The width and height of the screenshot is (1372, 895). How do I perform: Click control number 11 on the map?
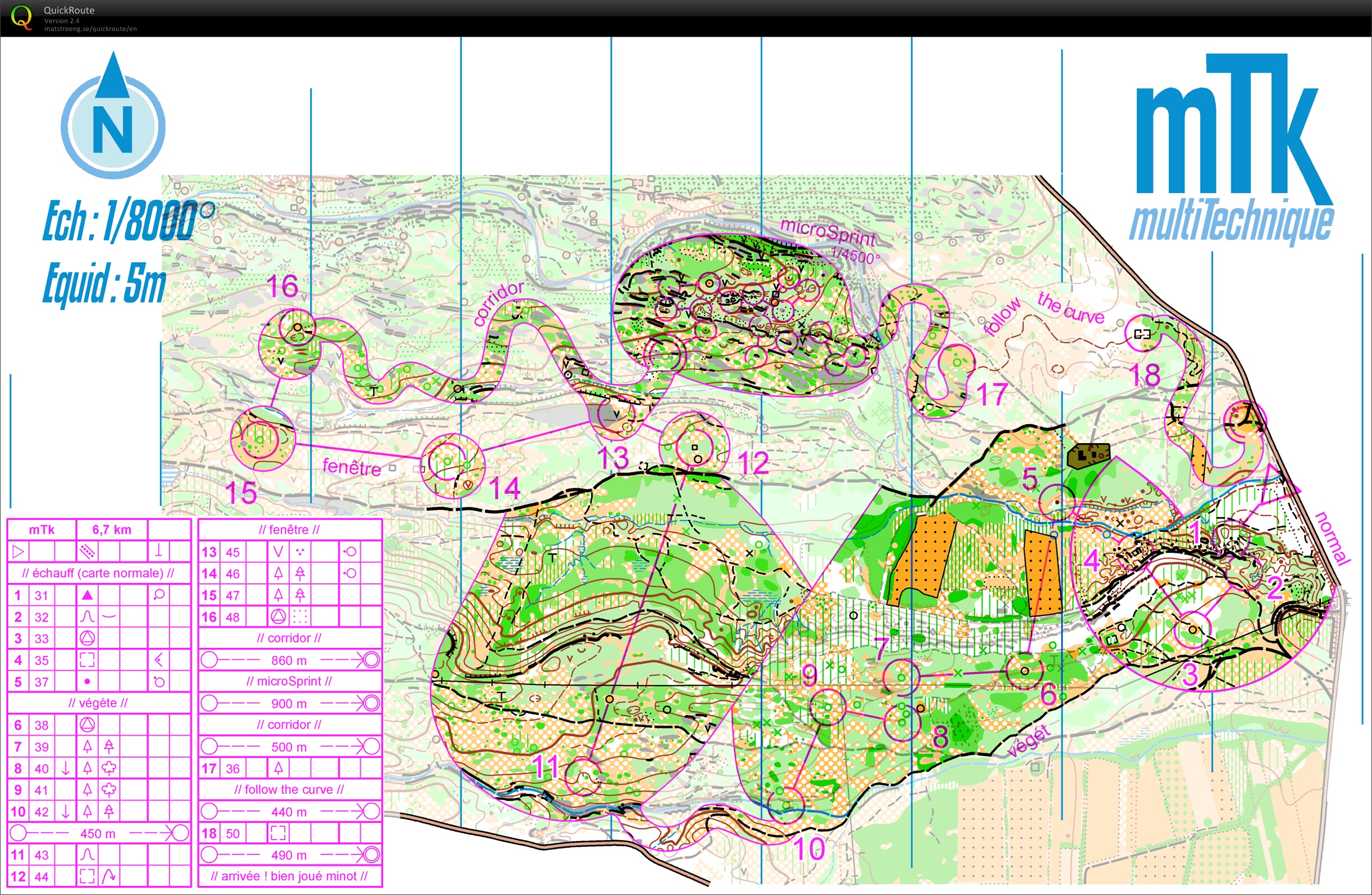[x=545, y=767]
